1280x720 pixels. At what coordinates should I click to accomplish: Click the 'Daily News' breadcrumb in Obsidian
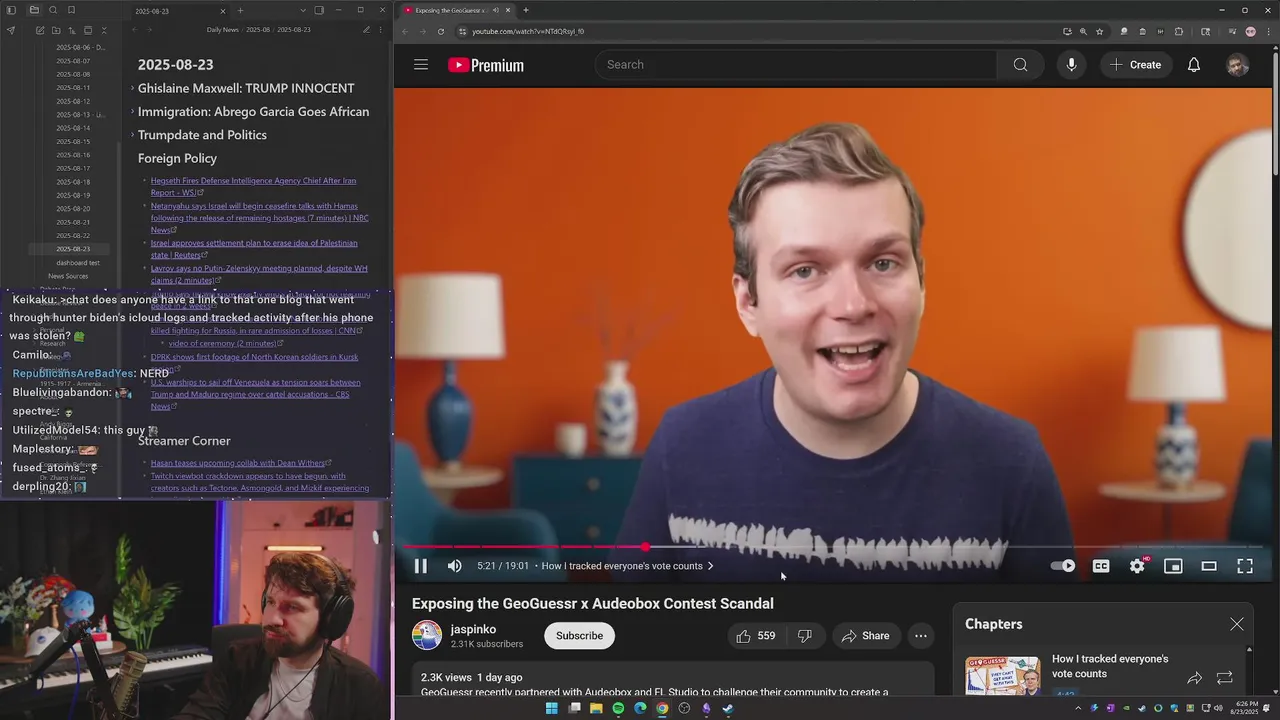(x=222, y=30)
